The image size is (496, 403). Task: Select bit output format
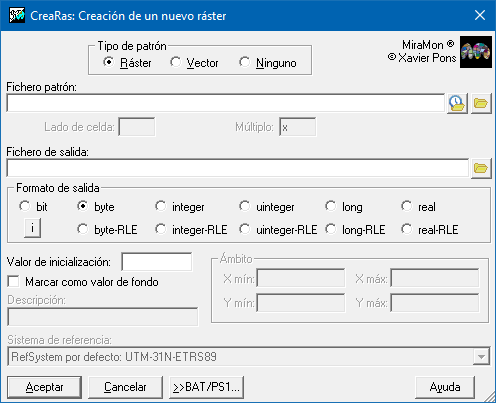click(x=33, y=207)
